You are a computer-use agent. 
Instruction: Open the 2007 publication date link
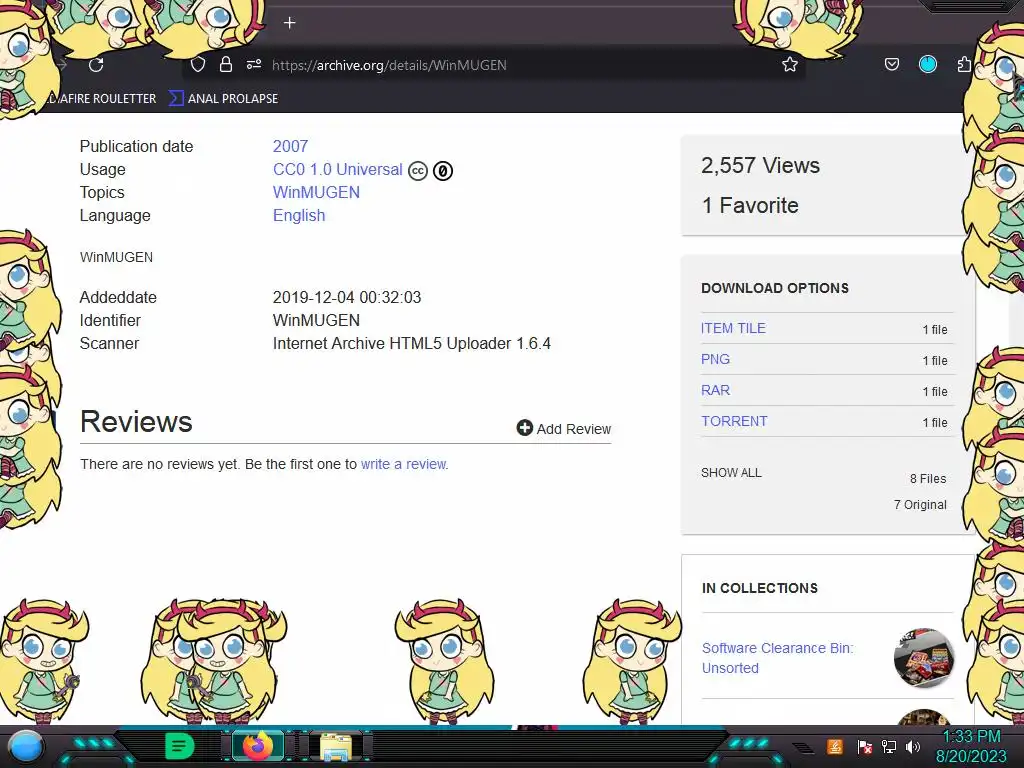[290, 146]
